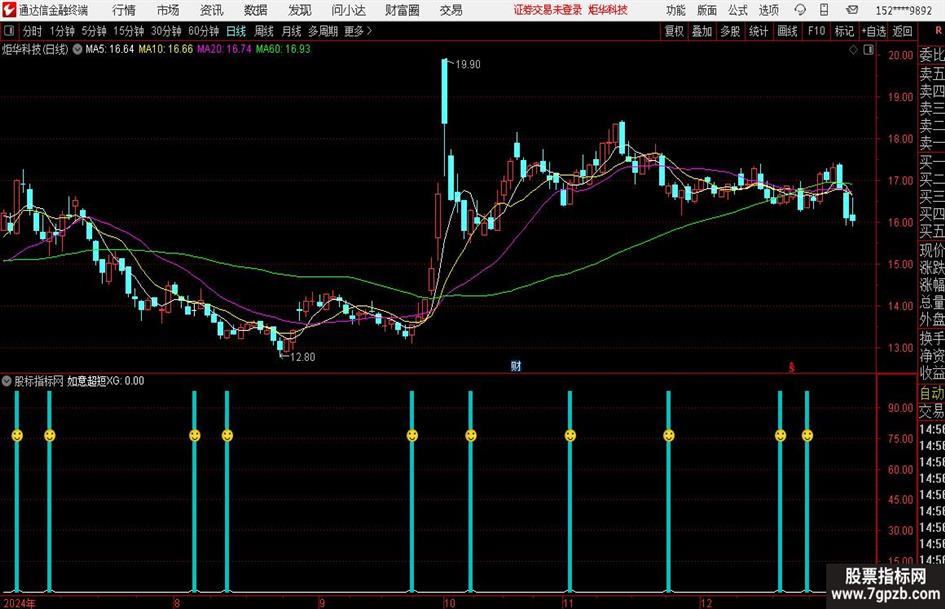This screenshot has height=609, width=945.
Task: Click the red R icon at top right
Action: [938, 31]
